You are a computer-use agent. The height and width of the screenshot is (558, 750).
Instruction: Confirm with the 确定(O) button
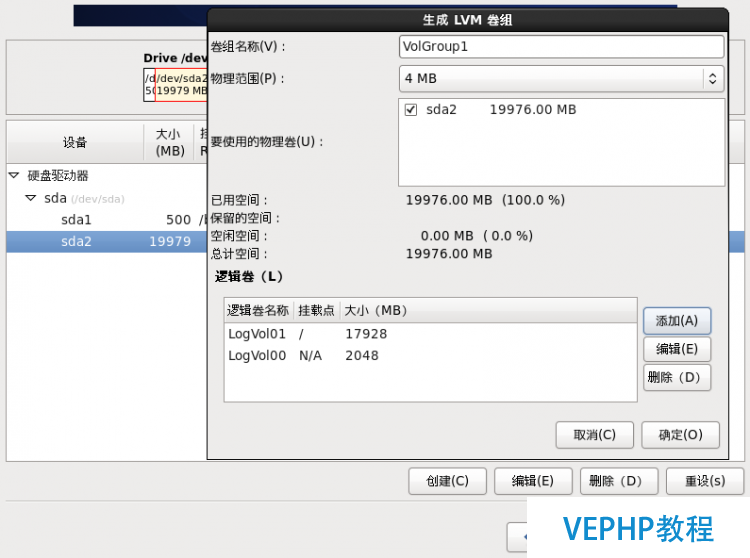[680, 435]
